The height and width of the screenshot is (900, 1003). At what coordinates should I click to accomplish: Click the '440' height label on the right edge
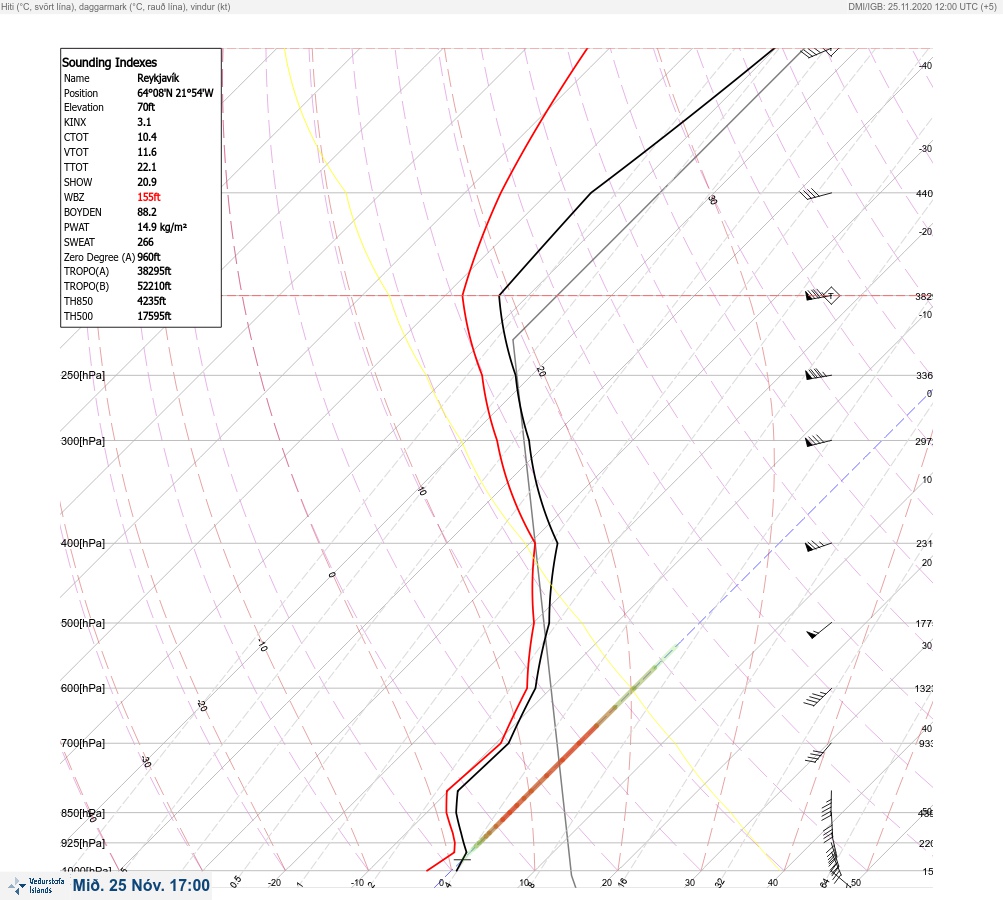click(924, 193)
